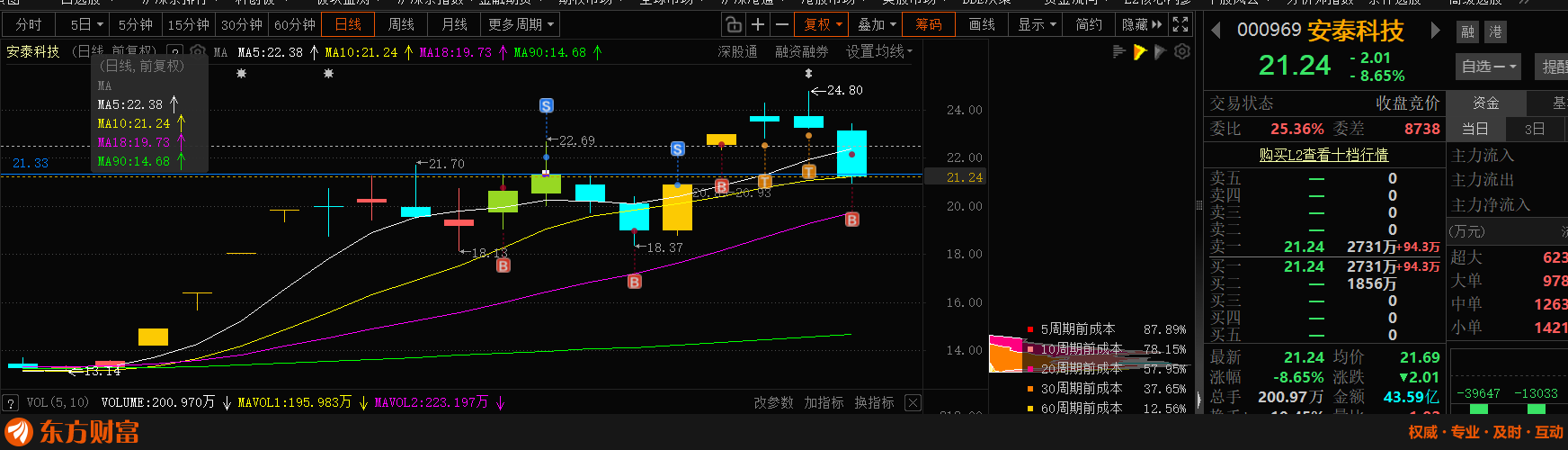
Task: Switch to 周线 weekly tab
Action: tap(401, 24)
